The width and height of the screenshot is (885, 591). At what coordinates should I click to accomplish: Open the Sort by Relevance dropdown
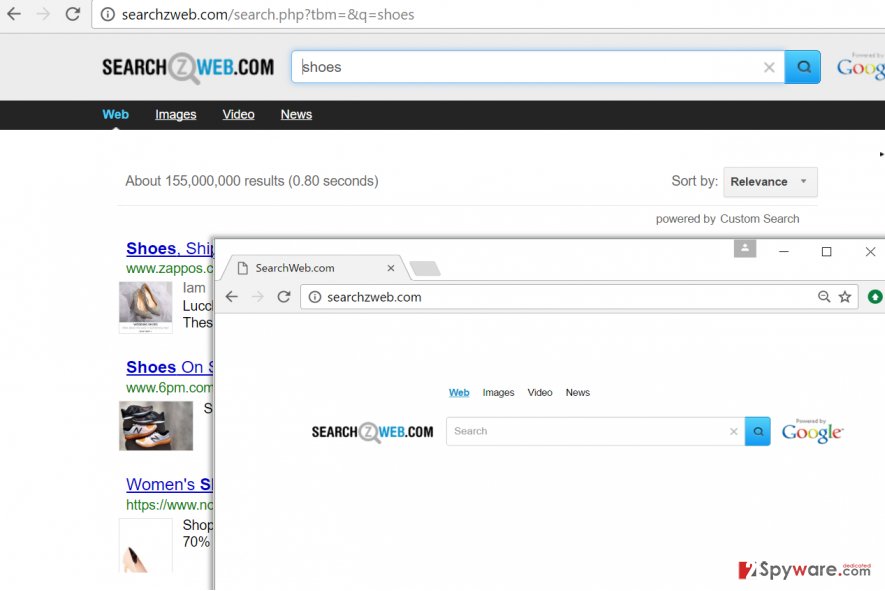770,182
